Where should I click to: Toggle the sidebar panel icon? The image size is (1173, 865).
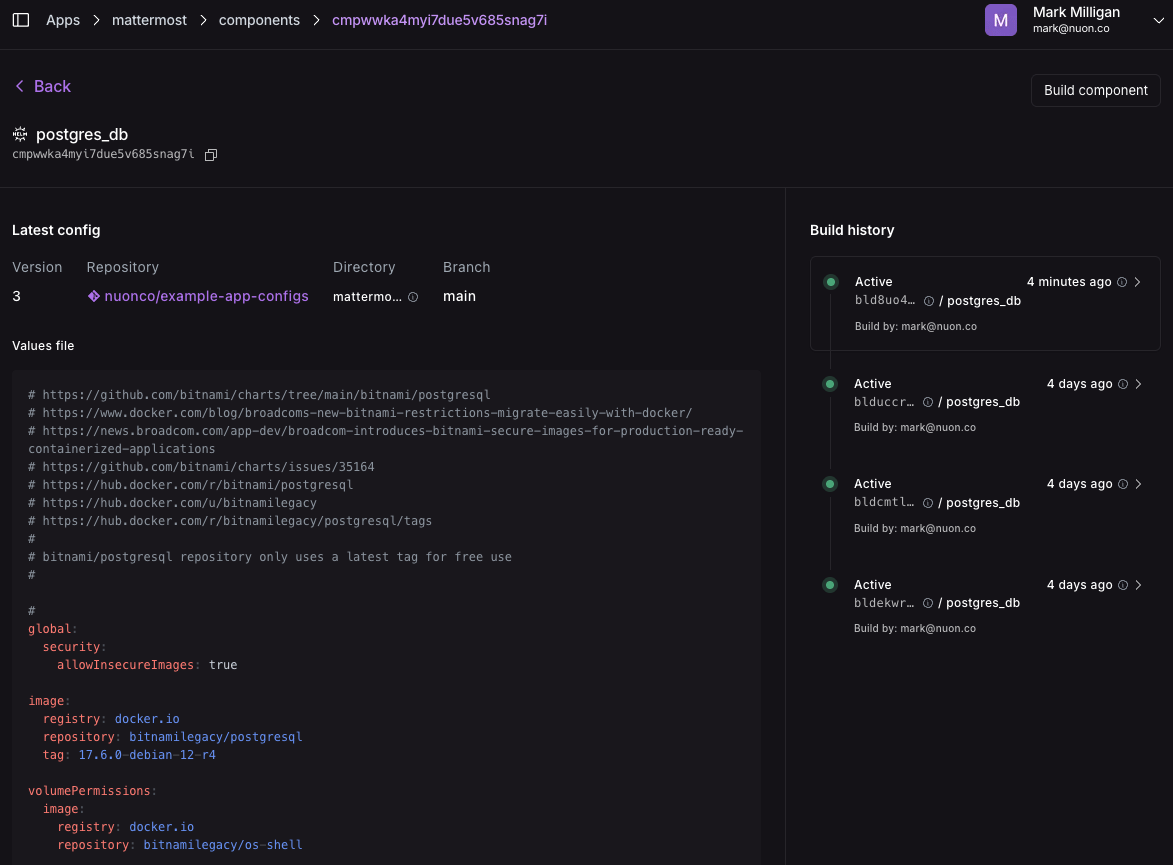click(21, 20)
